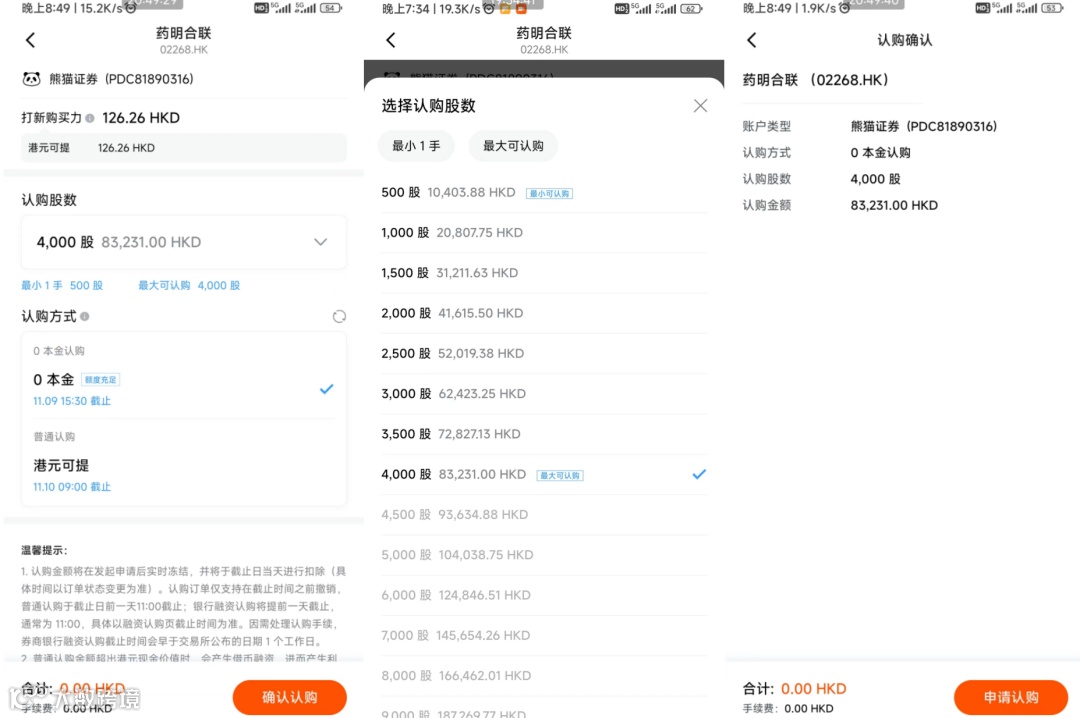
Task: Select 500 股 10,403.88 HKD option
Action: pyautogui.click(x=544, y=193)
